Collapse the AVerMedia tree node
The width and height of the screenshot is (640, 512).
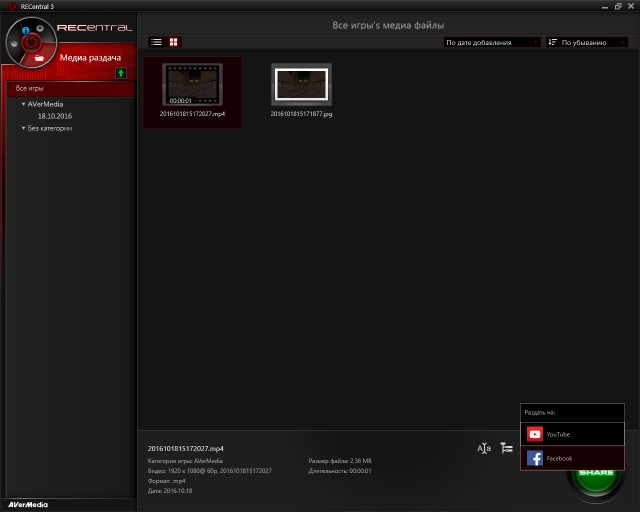[x=23, y=103]
